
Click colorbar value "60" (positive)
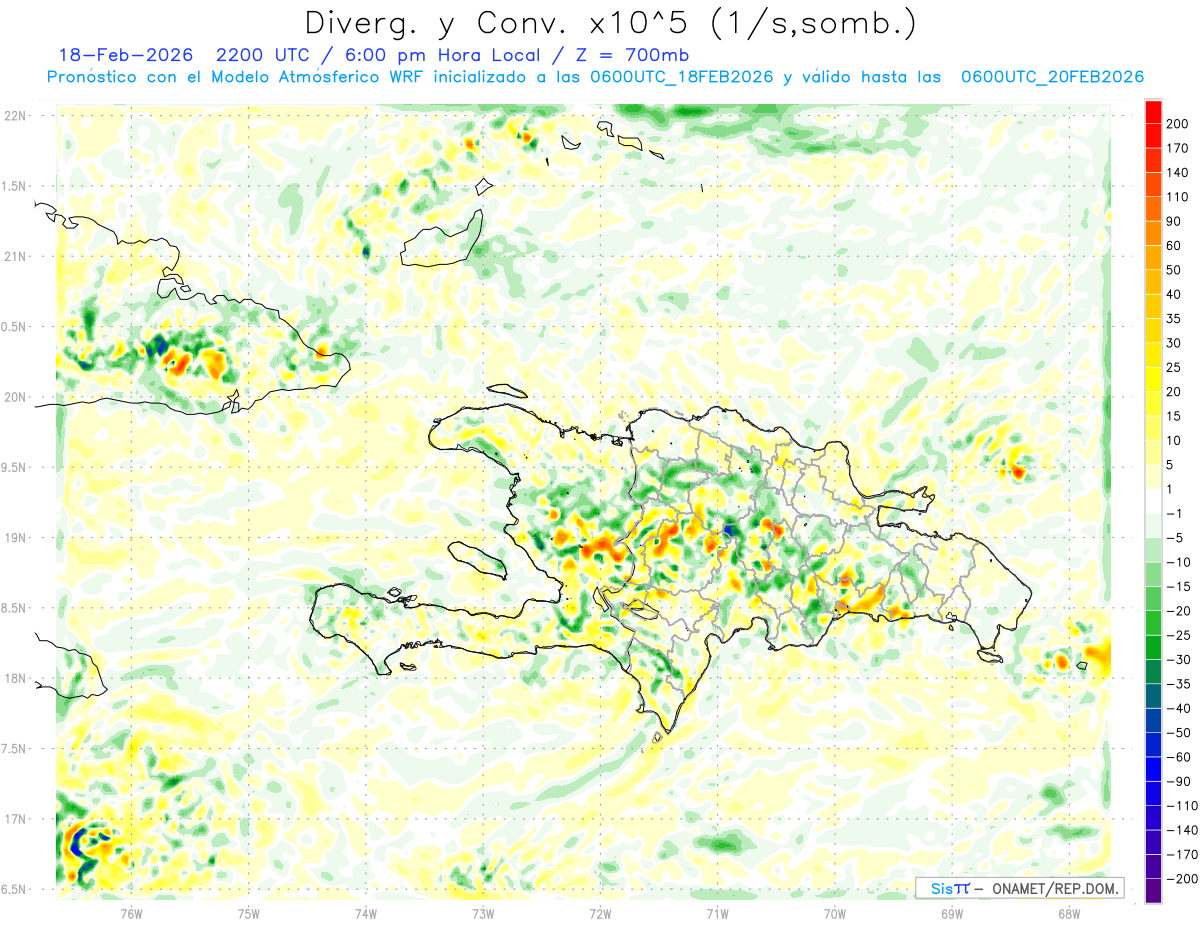tap(1176, 245)
